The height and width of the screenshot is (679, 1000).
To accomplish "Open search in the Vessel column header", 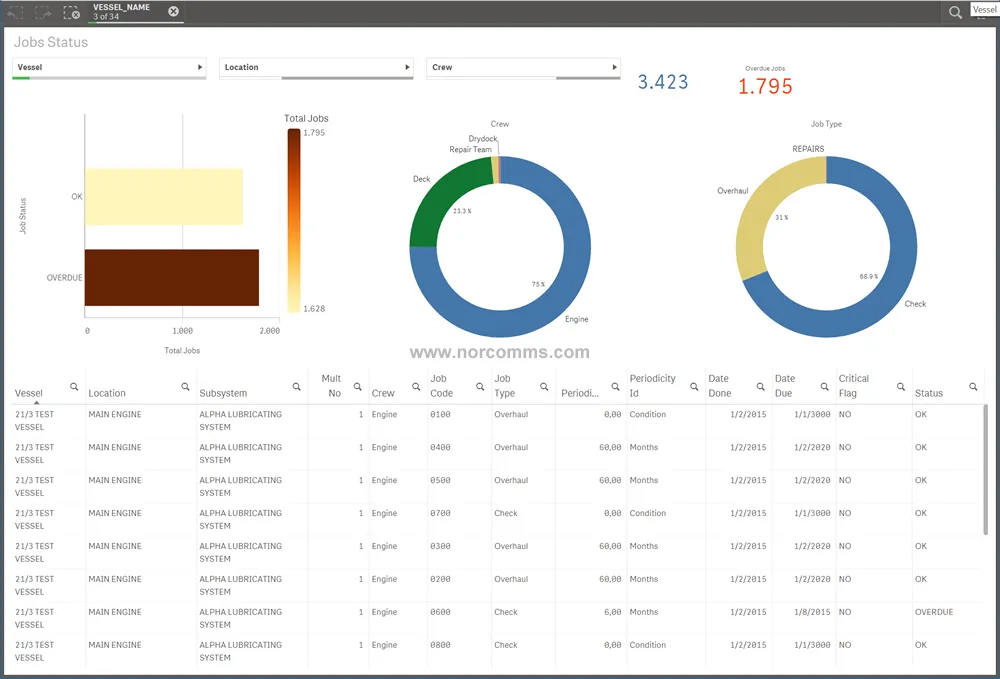I will click(x=74, y=386).
